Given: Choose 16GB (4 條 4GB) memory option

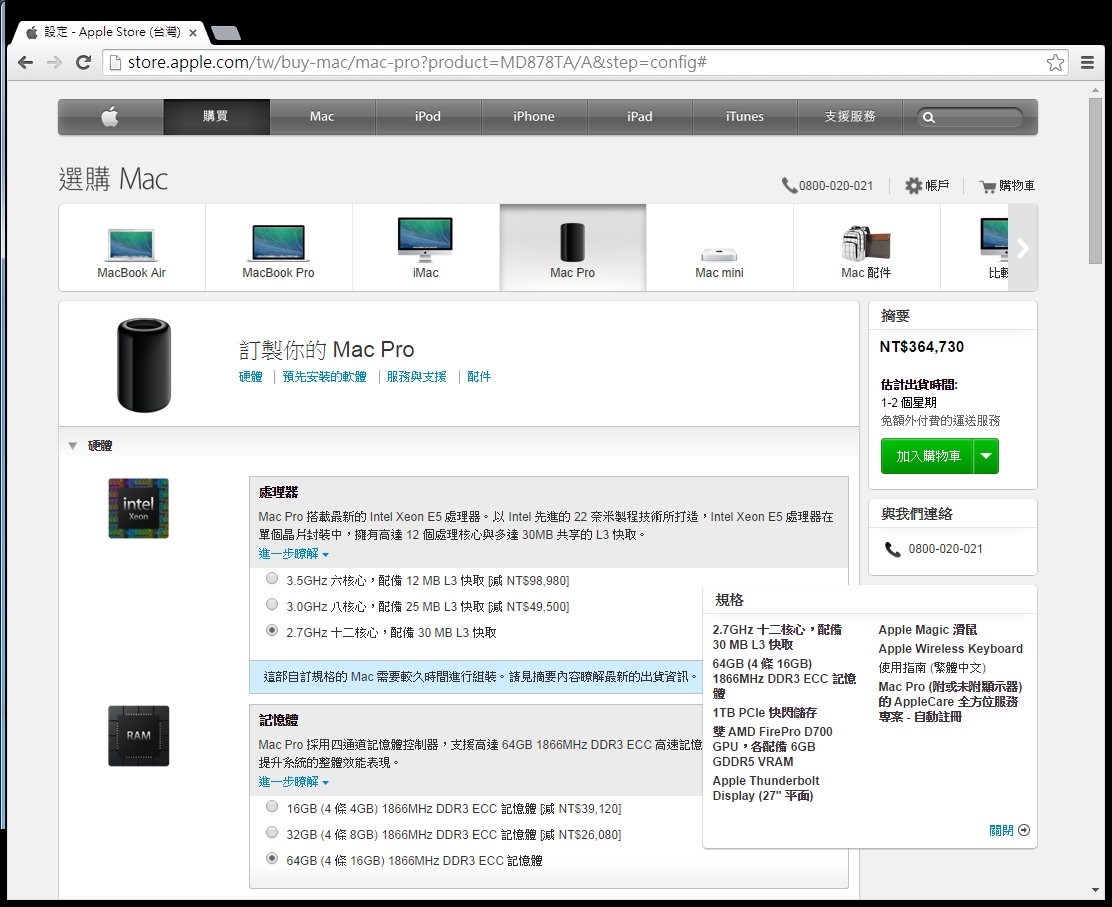Looking at the screenshot, I should point(272,806).
